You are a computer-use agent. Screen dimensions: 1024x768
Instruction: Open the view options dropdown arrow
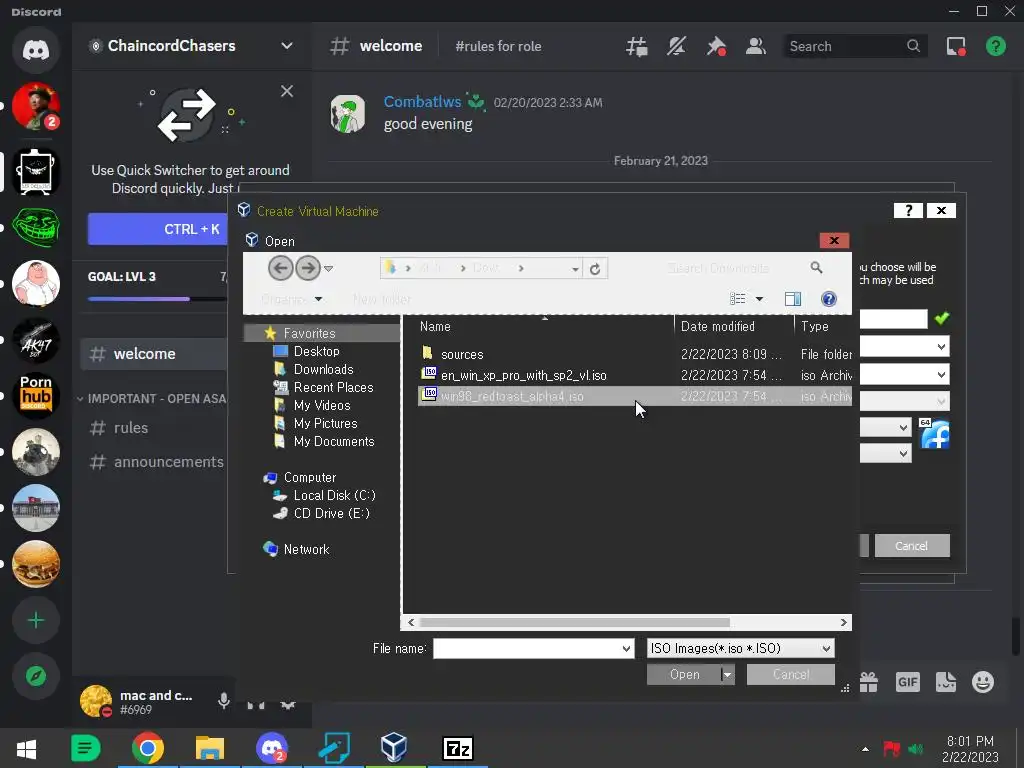(x=759, y=299)
